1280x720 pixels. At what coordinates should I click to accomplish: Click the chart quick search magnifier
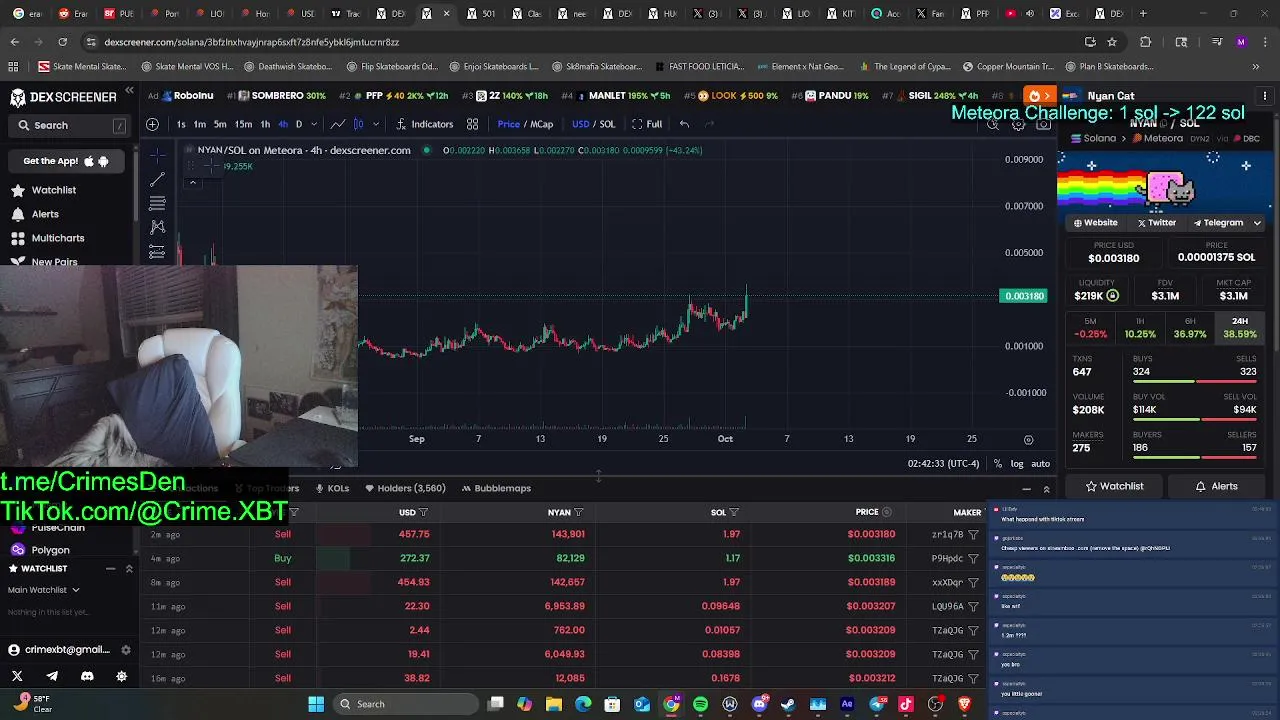pos(993,125)
